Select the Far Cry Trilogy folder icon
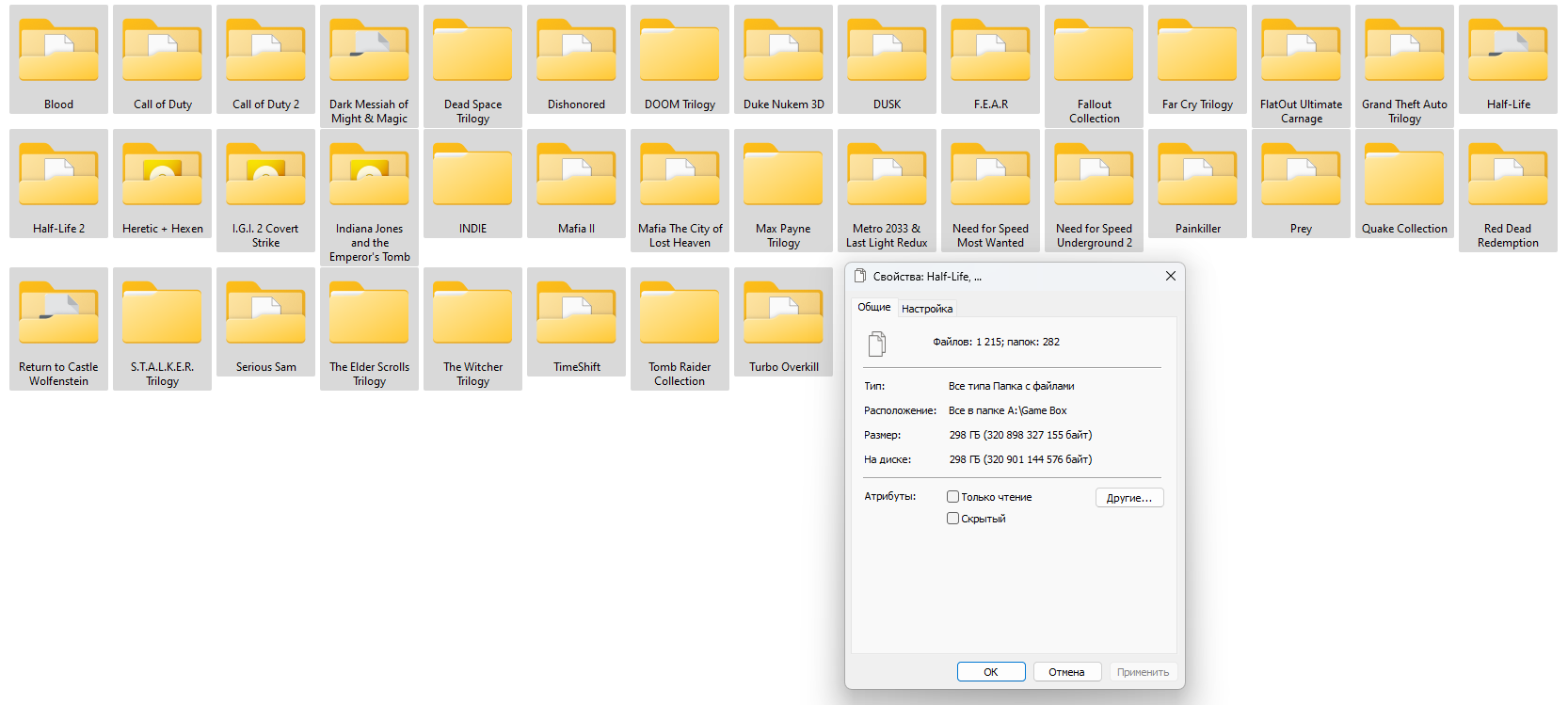Viewport: 1568px width, 705px height. coord(1197,50)
